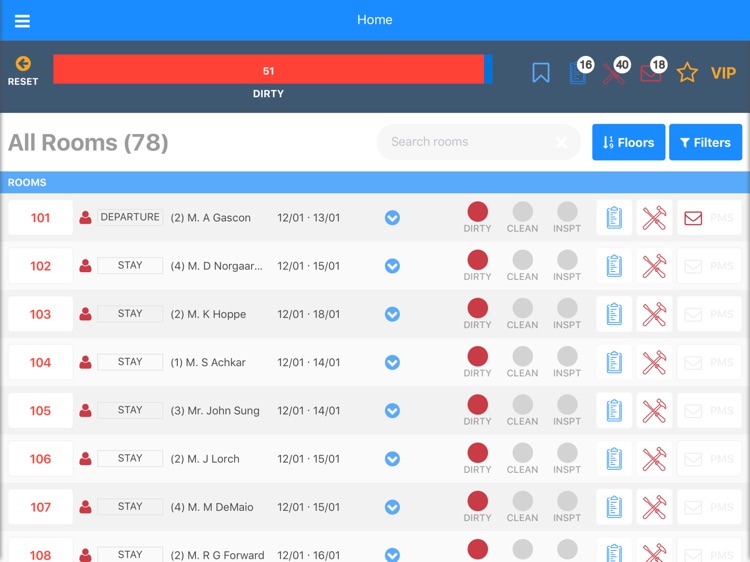The image size is (750, 562).
Task: Open room 104 task clipboard icon
Action: [614, 363]
